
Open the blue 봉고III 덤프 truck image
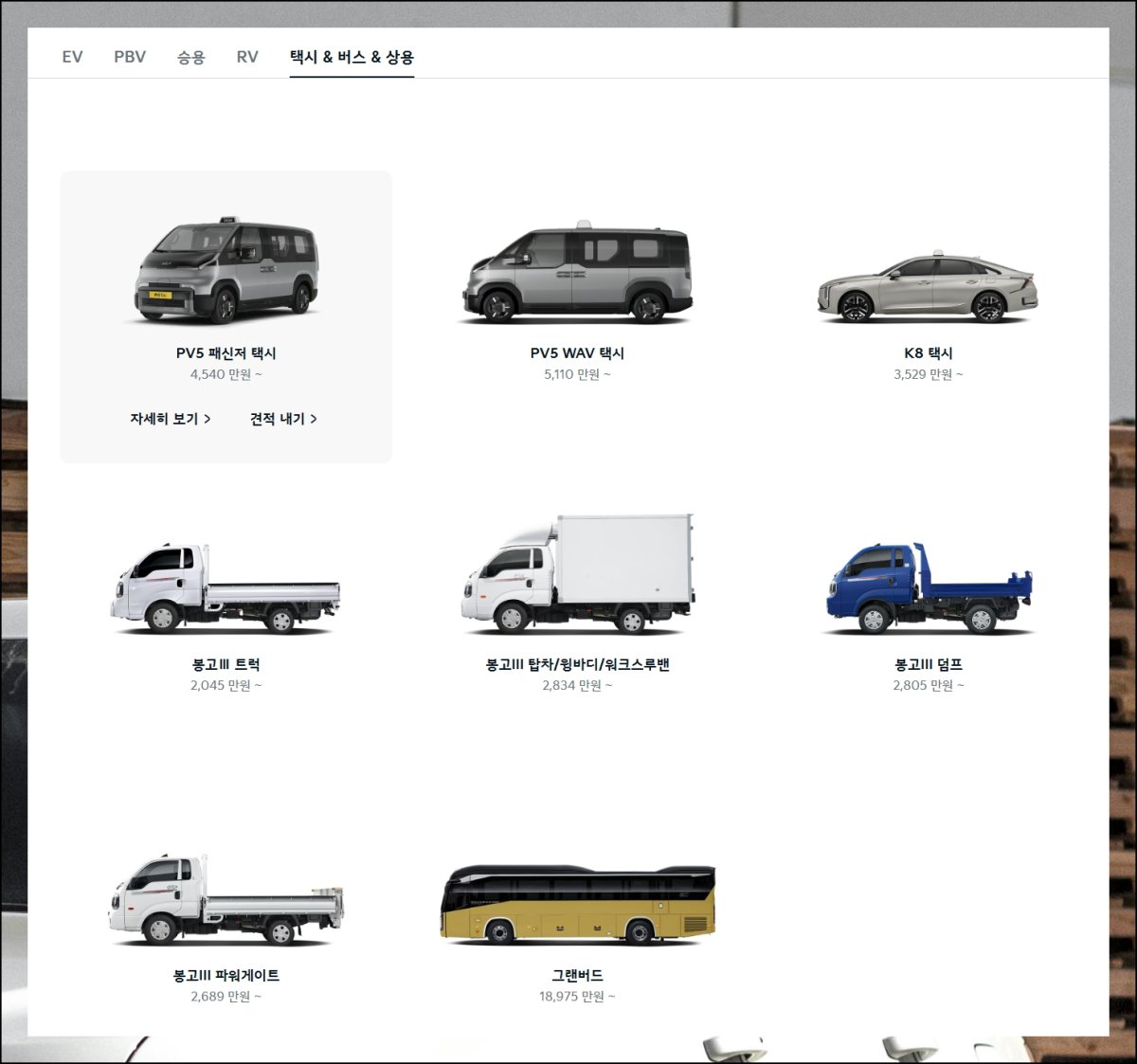[929, 587]
